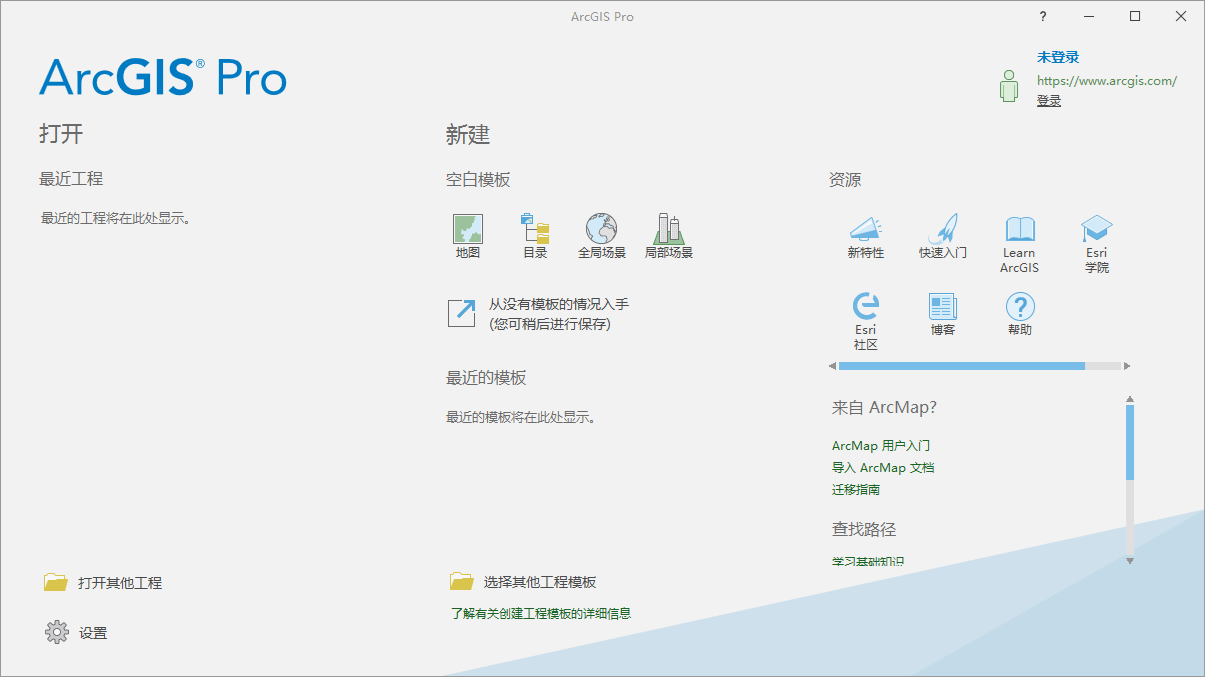Screen dimensions: 1205x677
Task: Open 设置 with the gear icon
Action: [57, 632]
